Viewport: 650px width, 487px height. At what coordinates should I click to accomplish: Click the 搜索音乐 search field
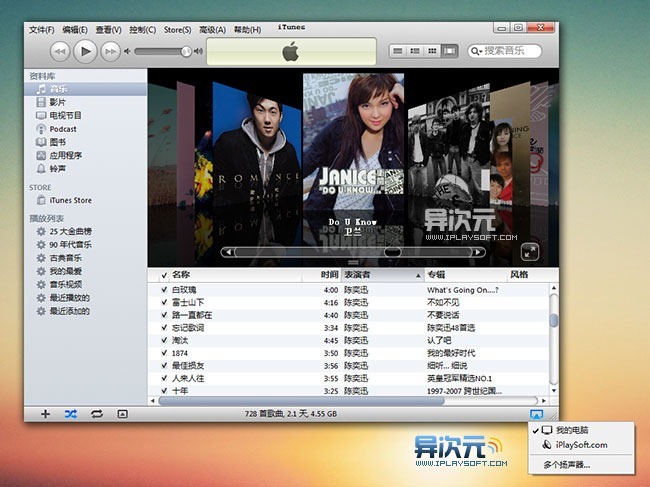(x=504, y=51)
